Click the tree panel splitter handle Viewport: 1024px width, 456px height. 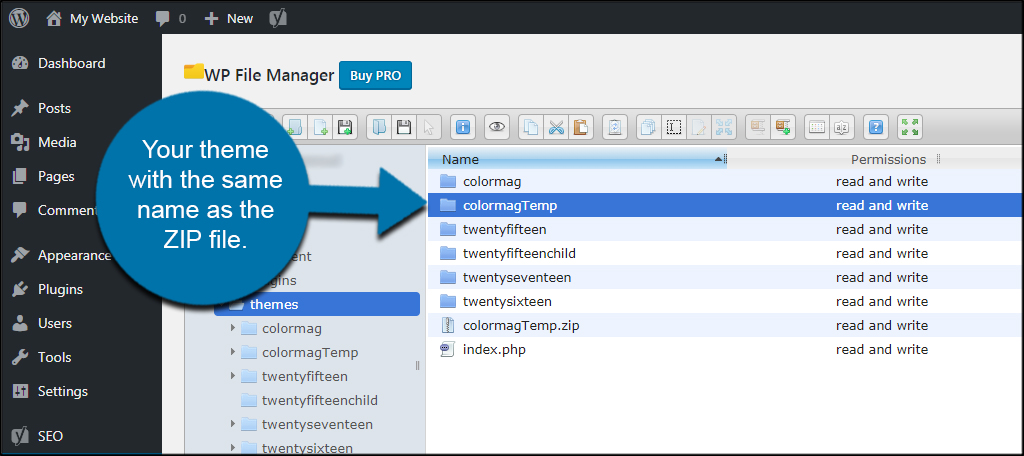[x=418, y=366]
